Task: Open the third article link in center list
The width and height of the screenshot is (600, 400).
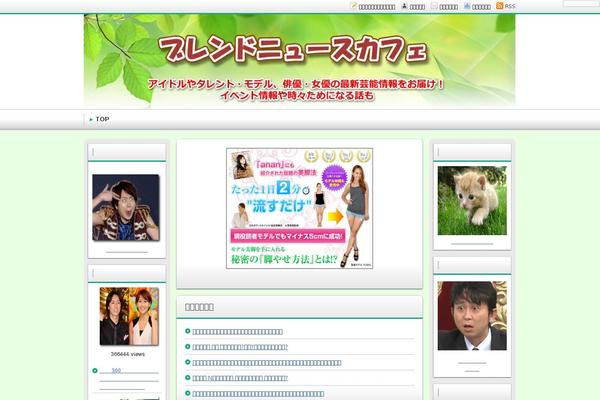Action: pos(267,363)
